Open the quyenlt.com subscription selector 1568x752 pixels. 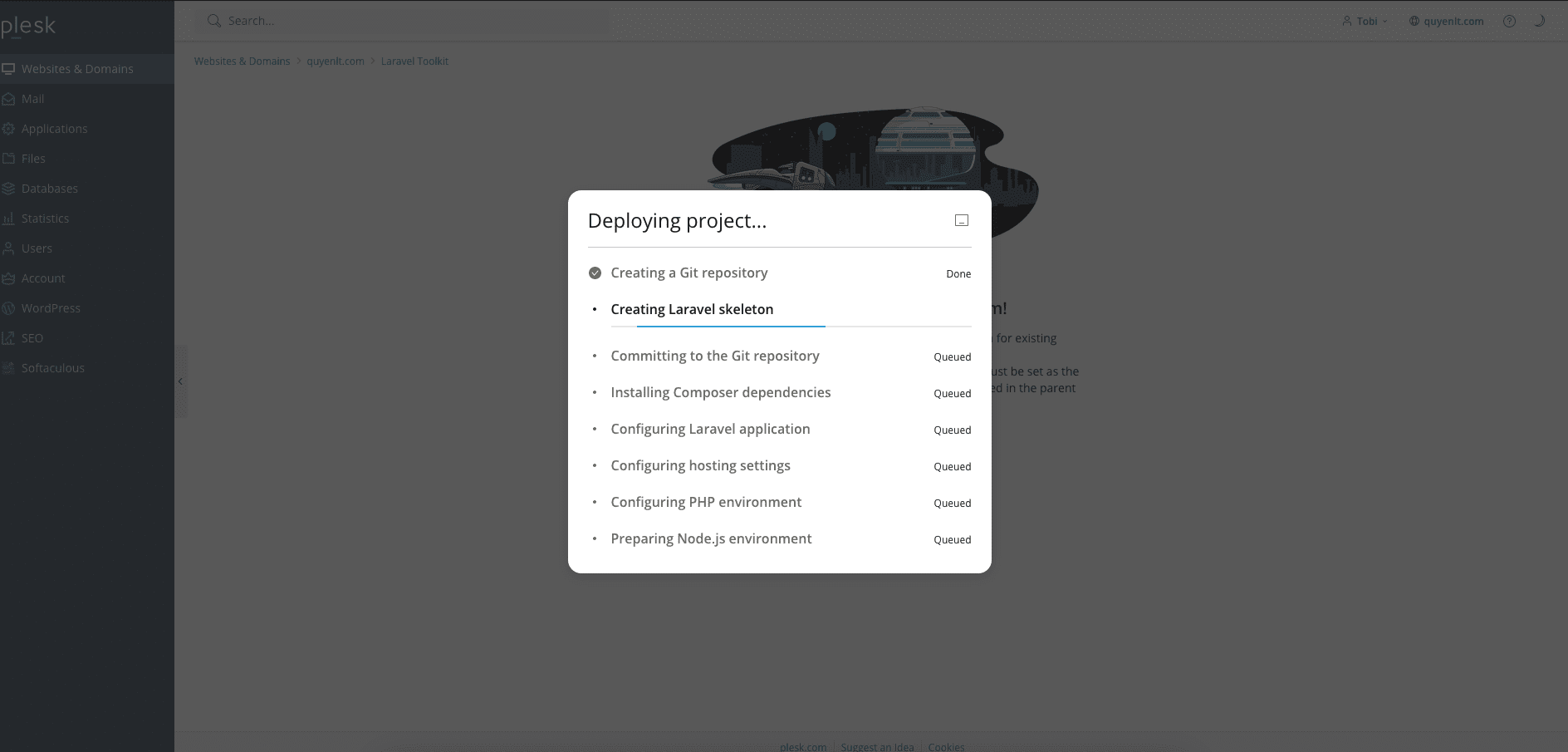[x=1446, y=22]
